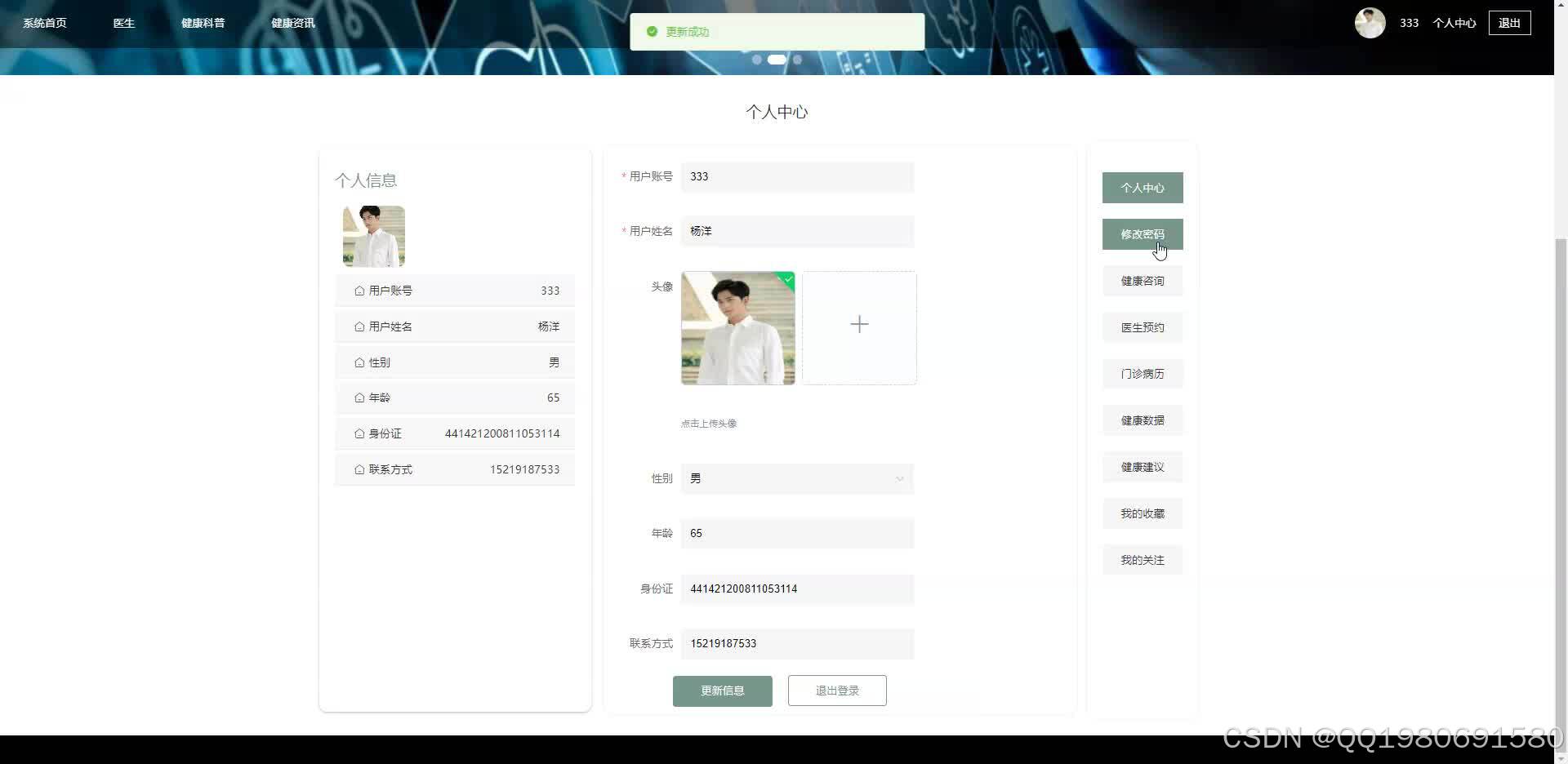Click the 更新成功 notification text

click(688, 32)
